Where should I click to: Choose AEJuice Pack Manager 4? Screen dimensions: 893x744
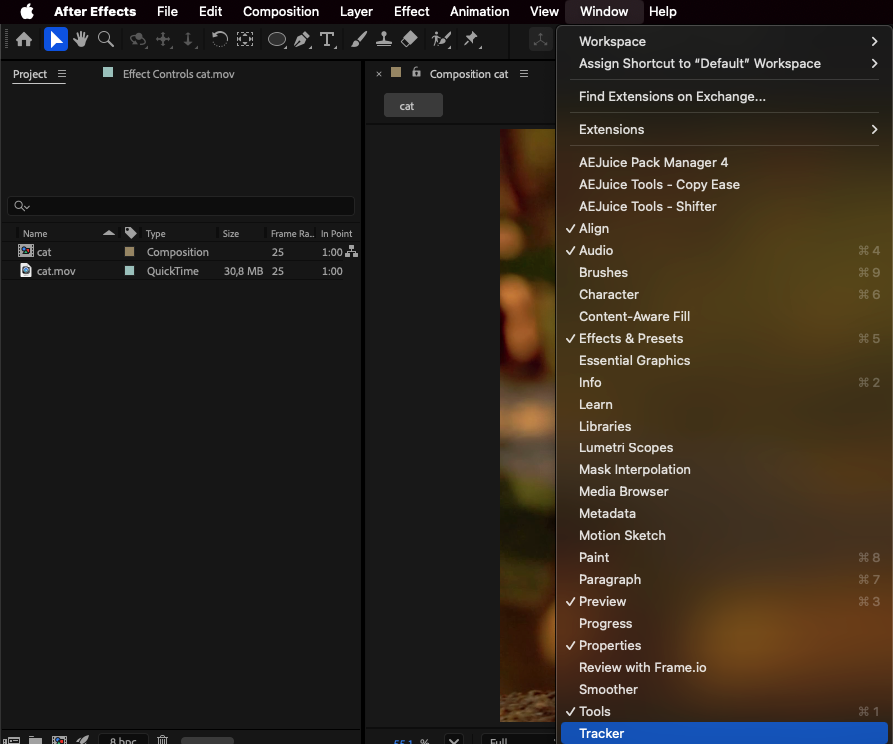(724, 162)
